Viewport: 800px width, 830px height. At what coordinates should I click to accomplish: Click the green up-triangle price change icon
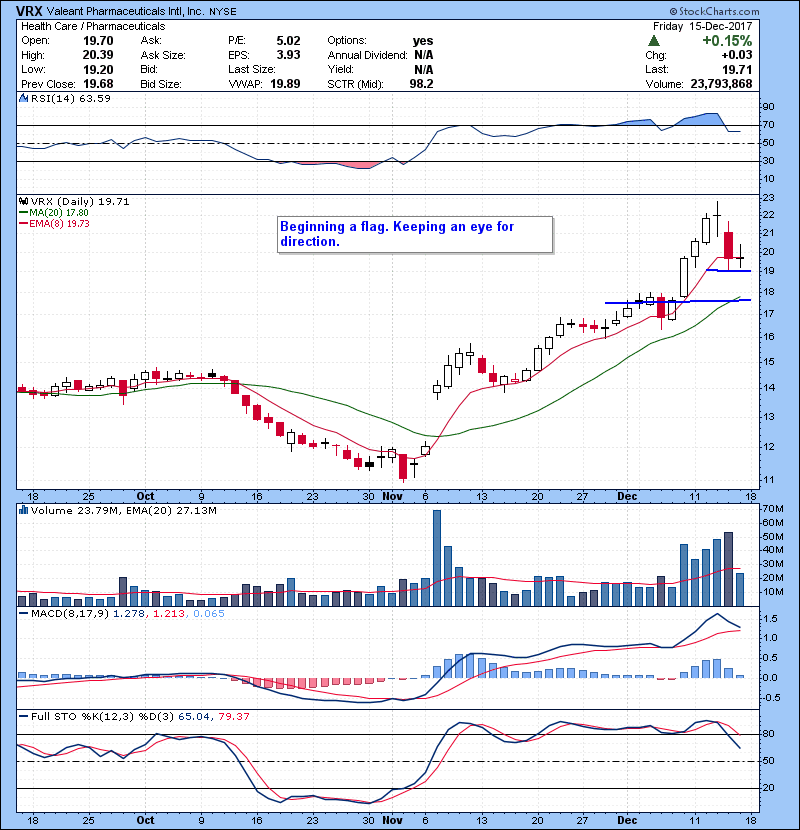(654, 41)
